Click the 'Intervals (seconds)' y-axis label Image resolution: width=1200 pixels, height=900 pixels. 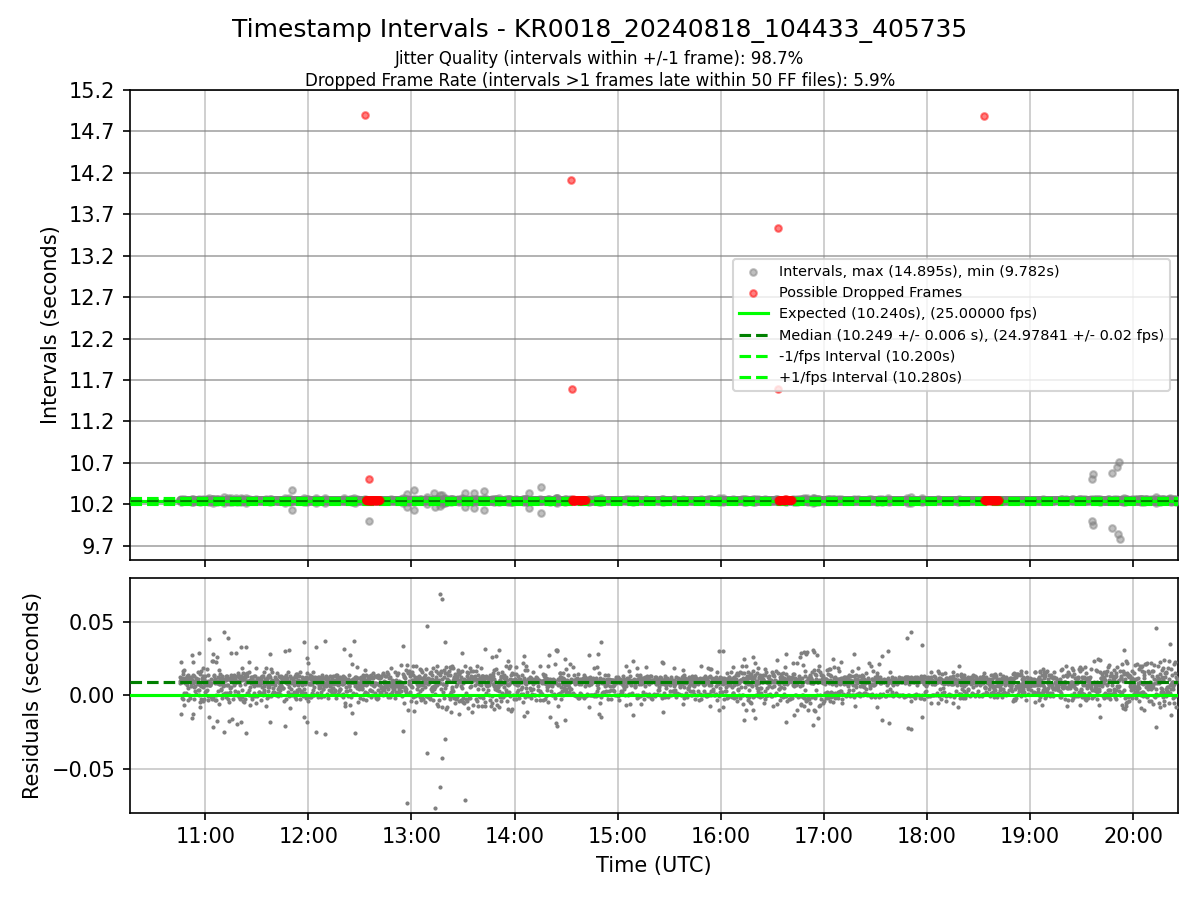click(50, 325)
